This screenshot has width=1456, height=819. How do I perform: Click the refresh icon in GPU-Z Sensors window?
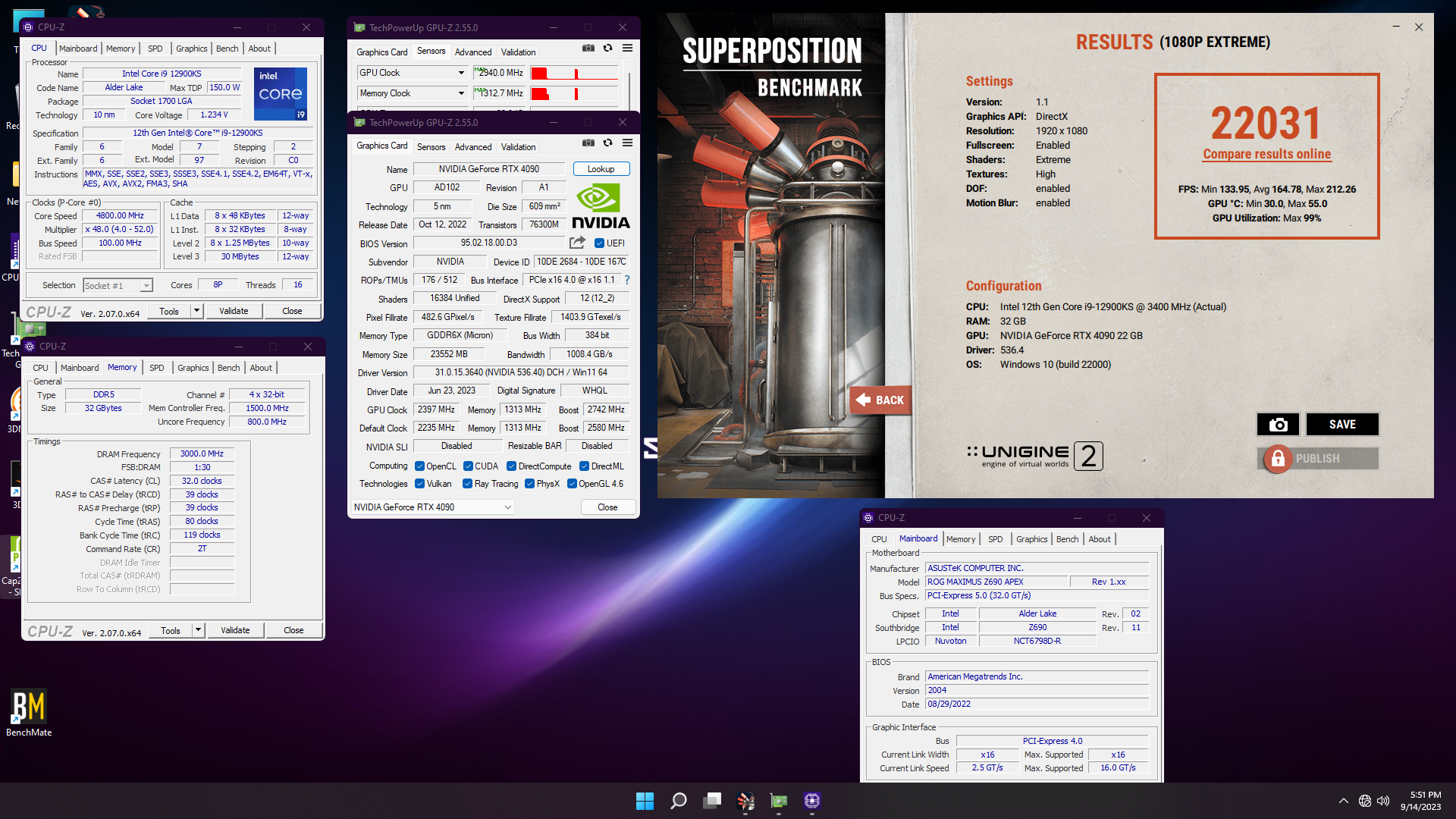click(x=607, y=48)
